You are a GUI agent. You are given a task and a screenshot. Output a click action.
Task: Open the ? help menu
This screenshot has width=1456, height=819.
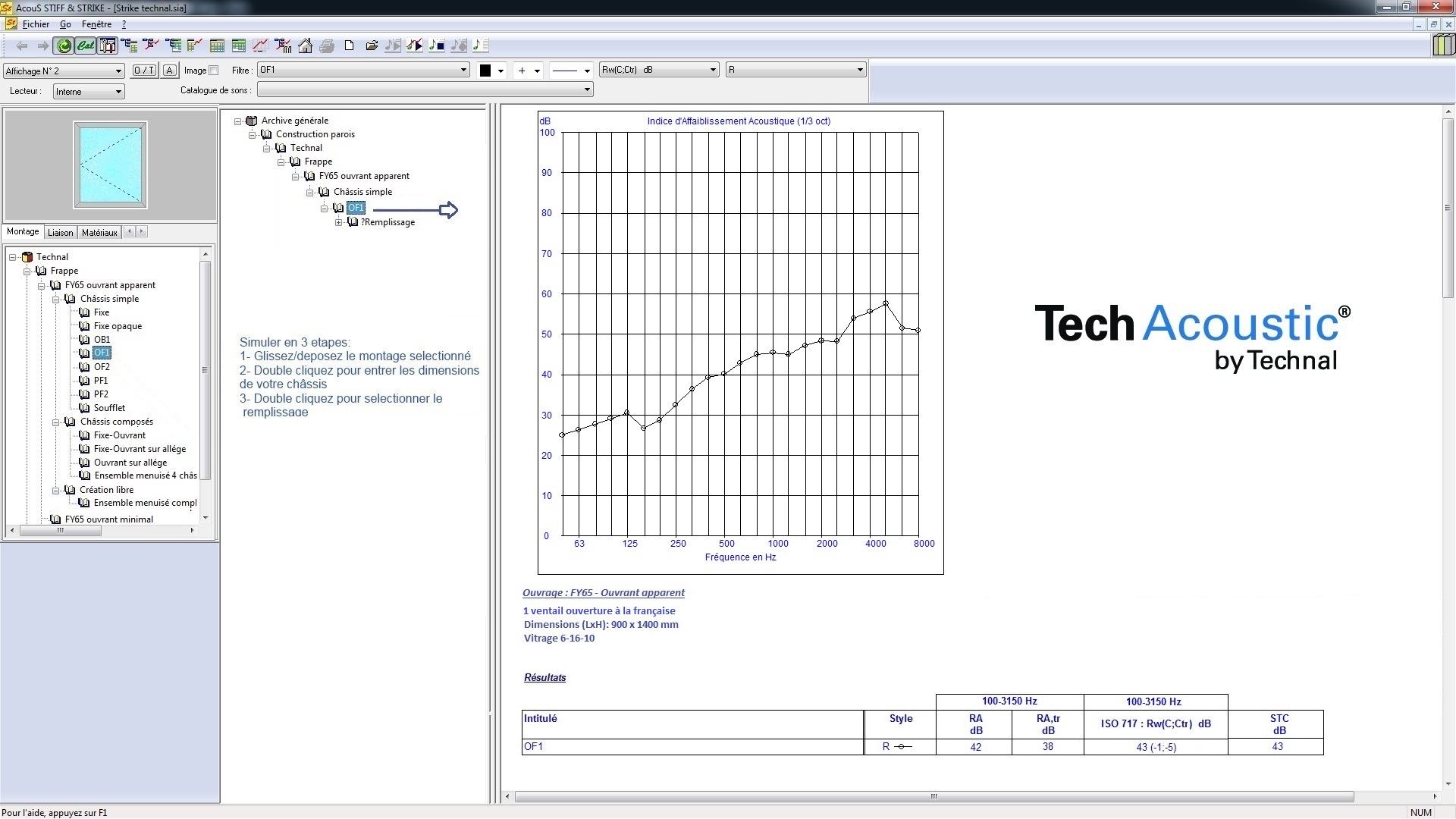pyautogui.click(x=124, y=24)
